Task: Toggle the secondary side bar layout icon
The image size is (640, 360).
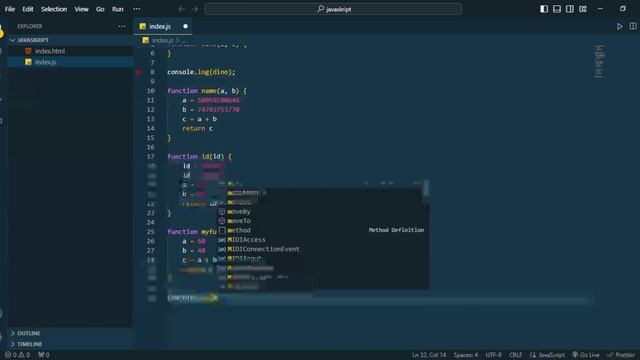Action: [570, 9]
